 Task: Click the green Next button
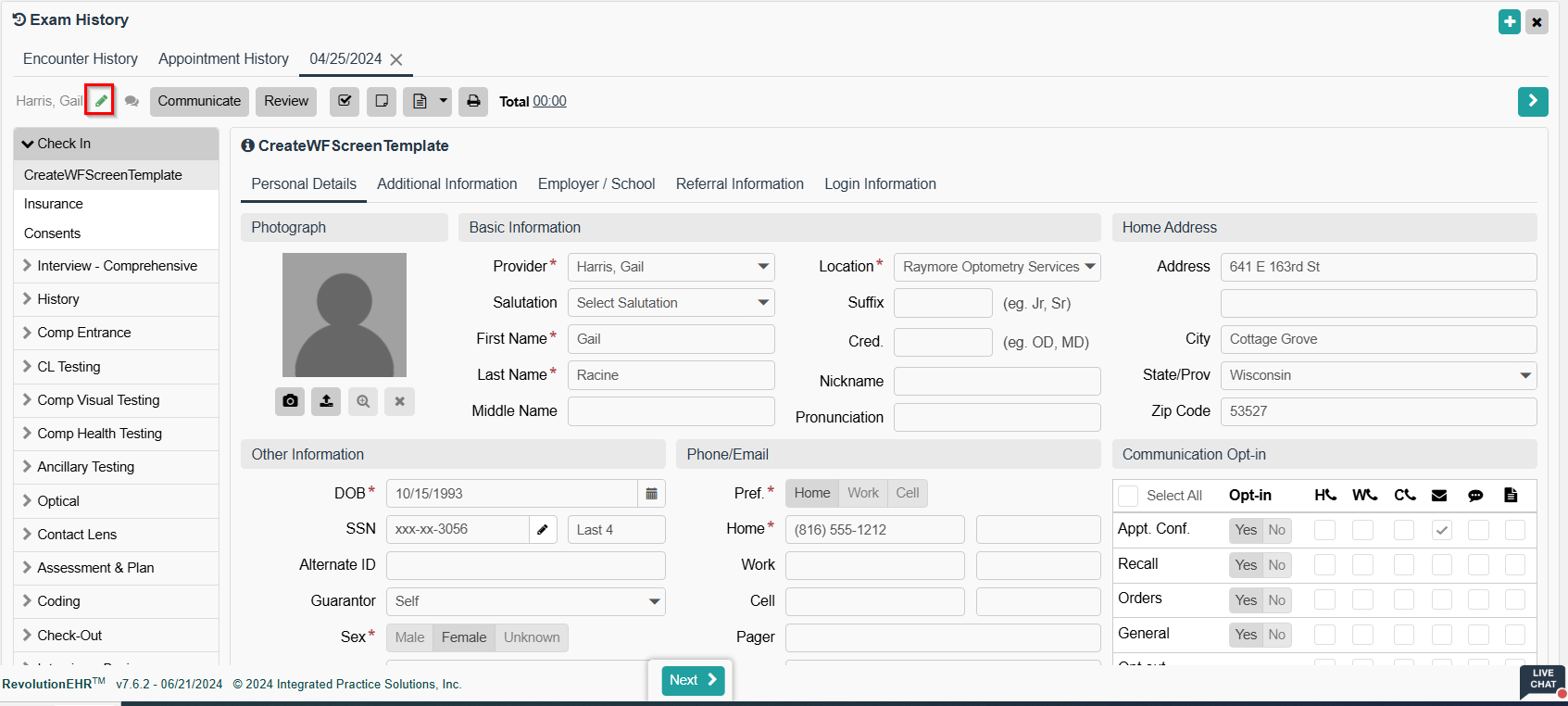(693, 680)
